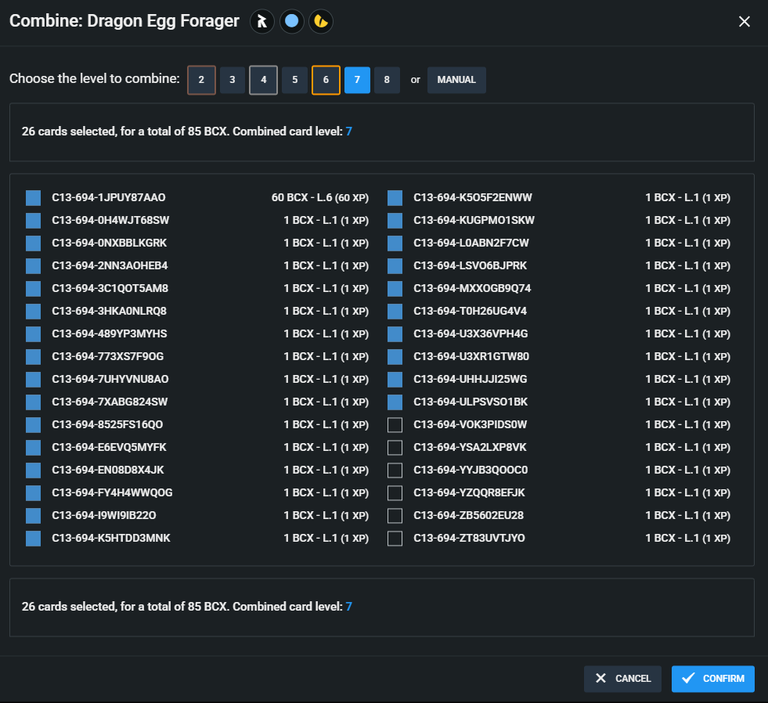Uncheck card C13-694-3HKA0NLRQ8
Image resolution: width=768 pixels, height=703 pixels.
click(33, 311)
